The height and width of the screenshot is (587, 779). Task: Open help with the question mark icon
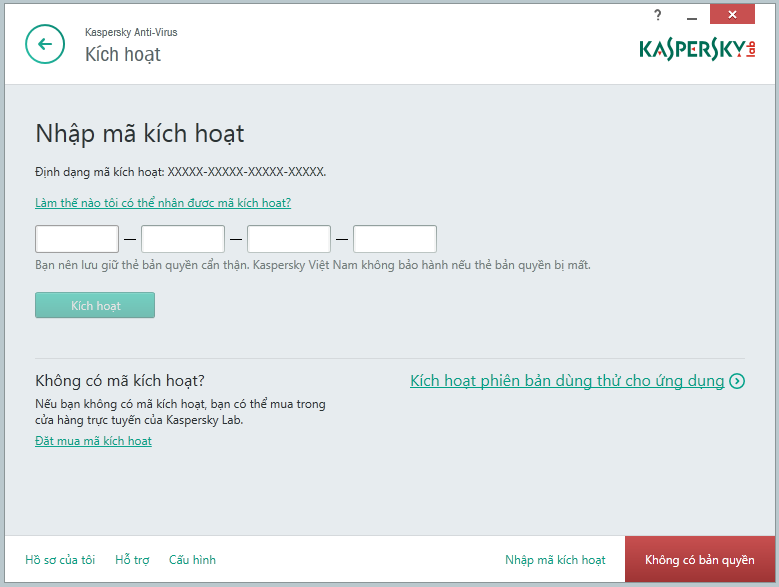[x=658, y=15]
